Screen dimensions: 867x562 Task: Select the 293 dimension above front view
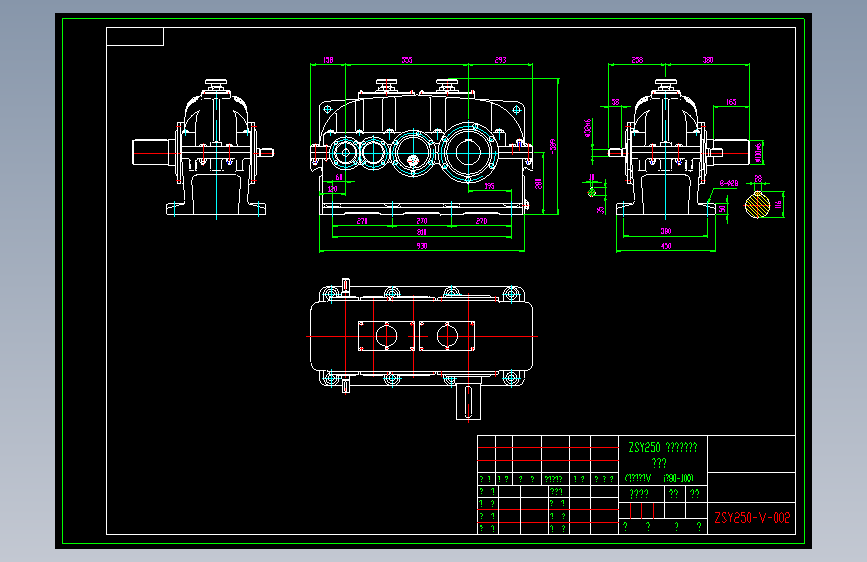click(x=500, y=60)
